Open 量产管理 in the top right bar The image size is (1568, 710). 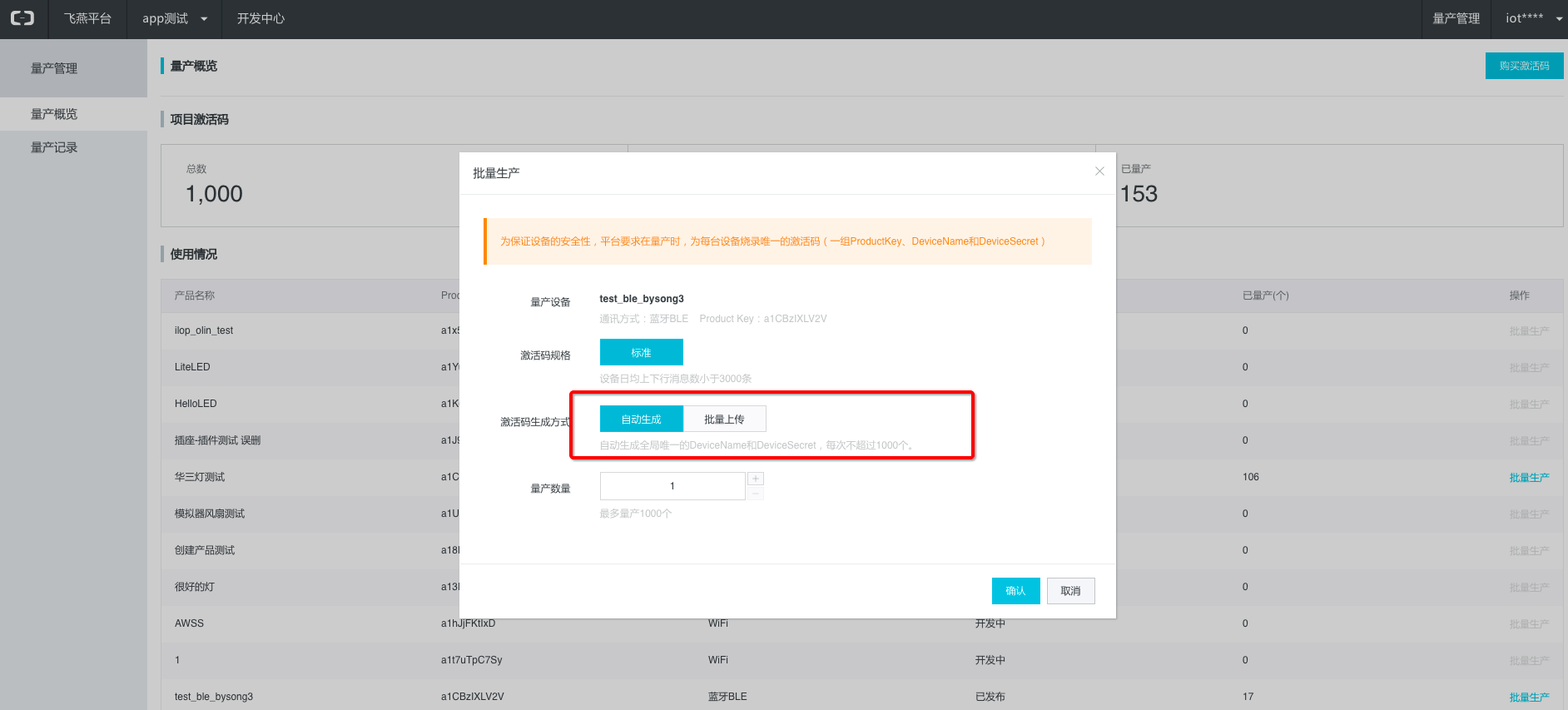coord(1456,18)
